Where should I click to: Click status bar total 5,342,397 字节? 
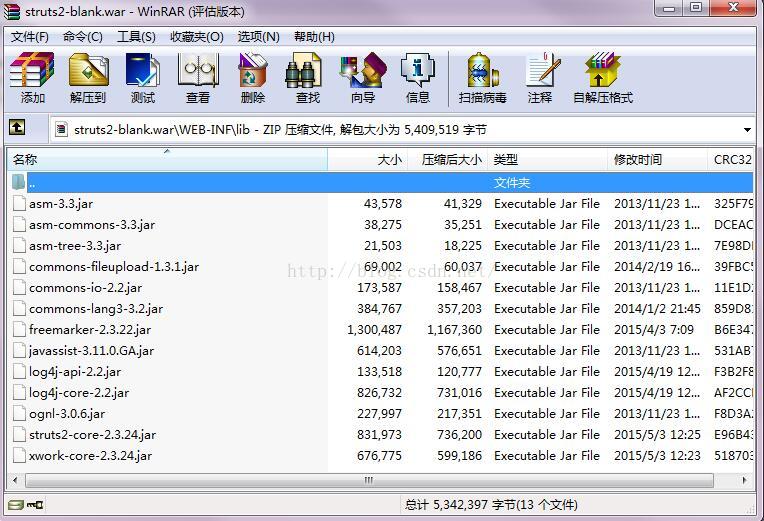click(460, 505)
